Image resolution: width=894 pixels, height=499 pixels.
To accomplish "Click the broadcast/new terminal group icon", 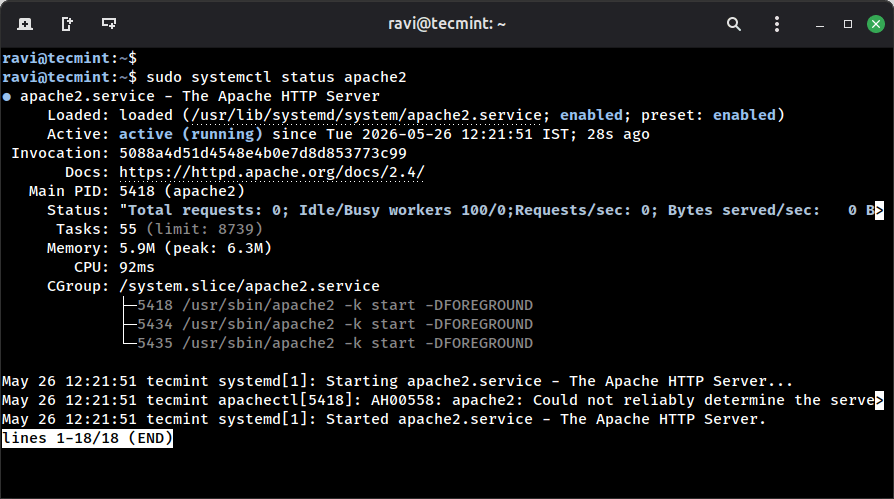I will [109, 24].
